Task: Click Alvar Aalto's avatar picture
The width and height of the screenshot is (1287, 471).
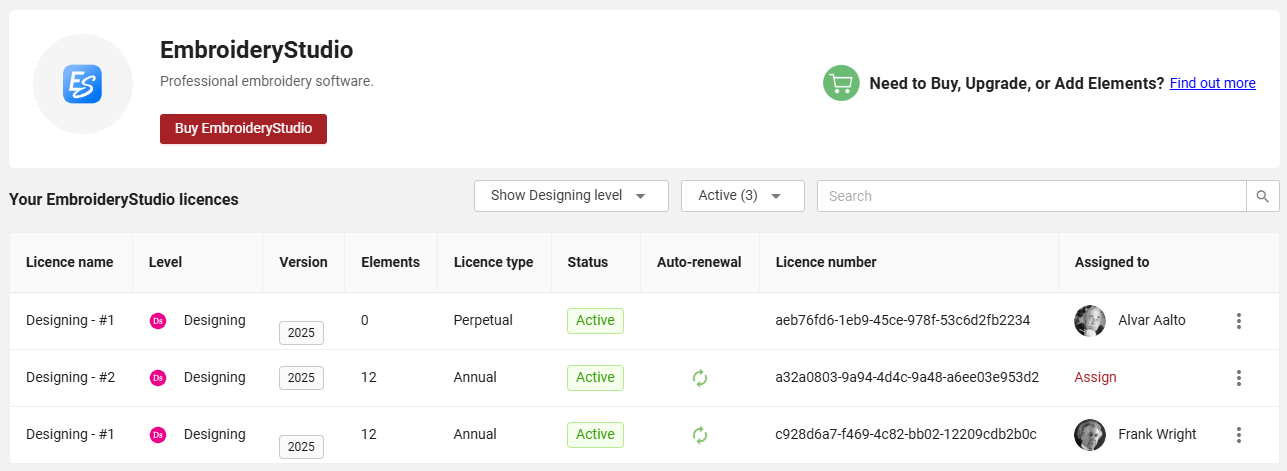Action: tap(1090, 321)
